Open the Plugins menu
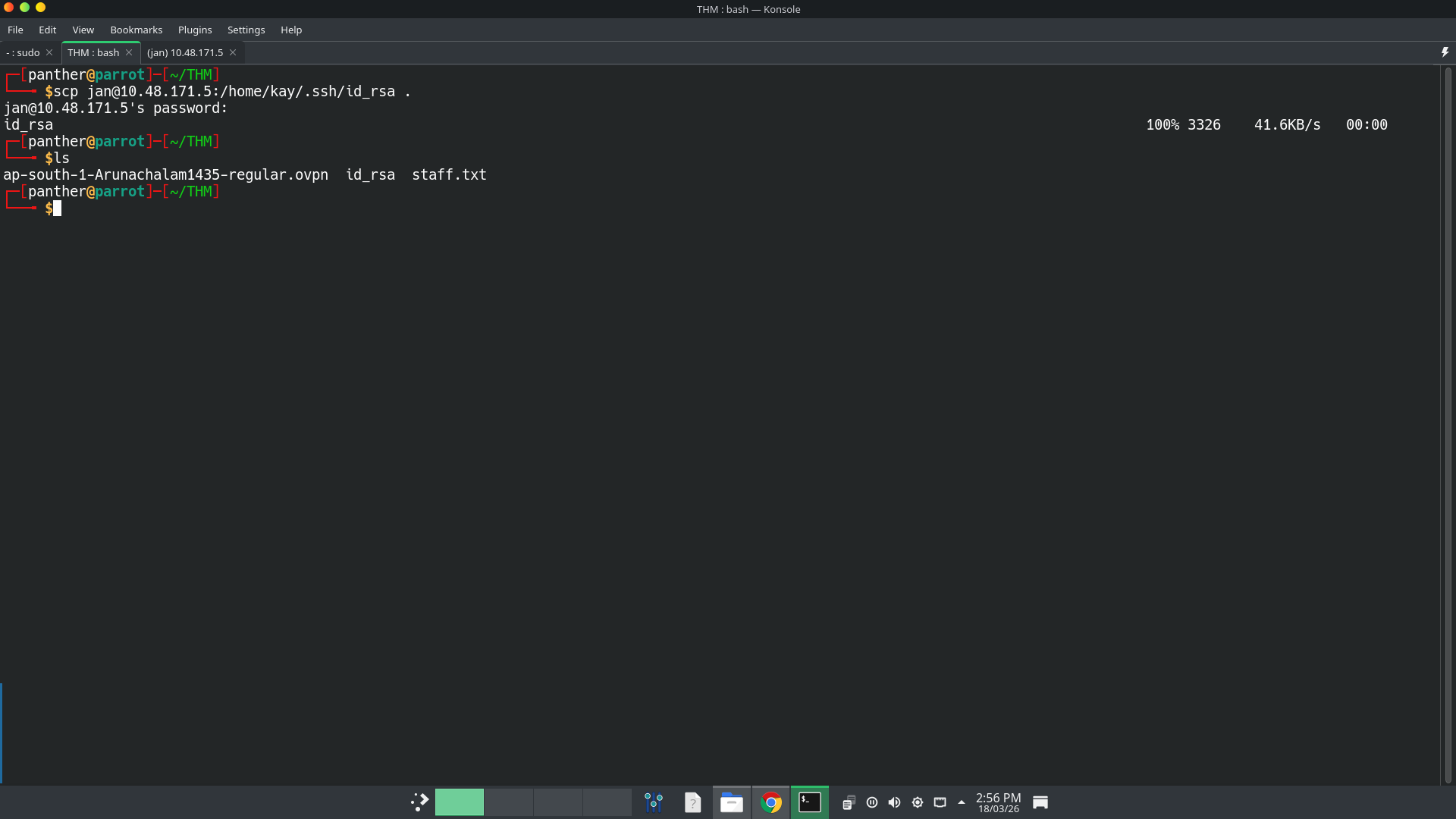This screenshot has width=1456, height=819. tap(194, 30)
